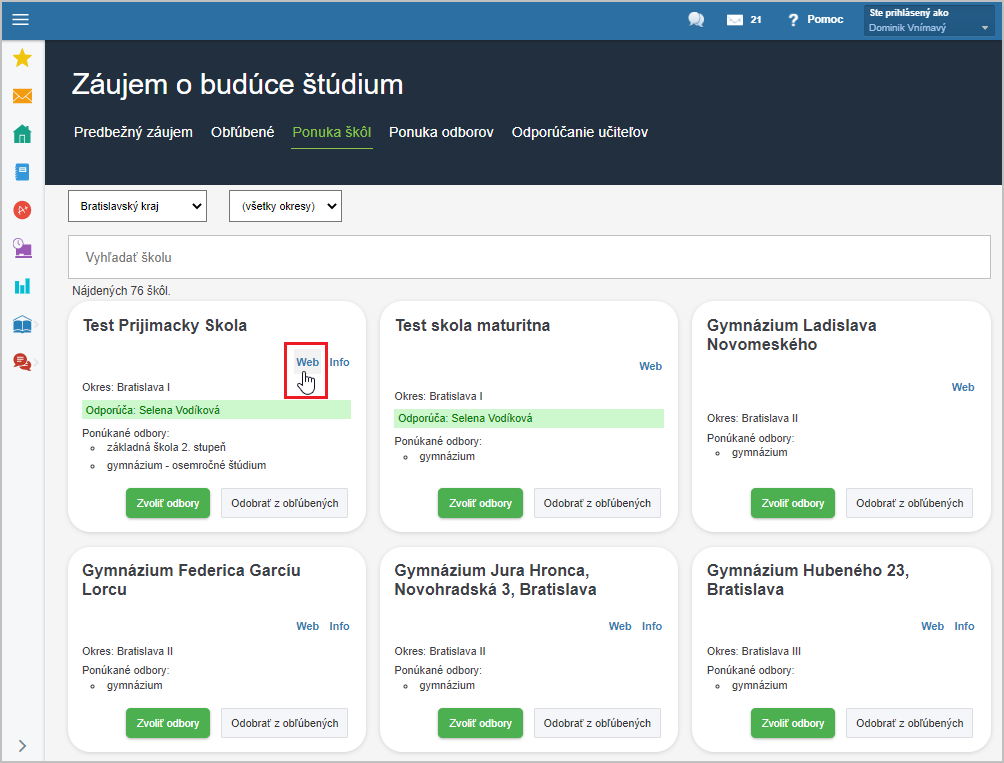Click Zvoliť odbory for Gymnázium Jura Hronca
Screen dimensions: 1004x763
pyautogui.click(x=480, y=723)
